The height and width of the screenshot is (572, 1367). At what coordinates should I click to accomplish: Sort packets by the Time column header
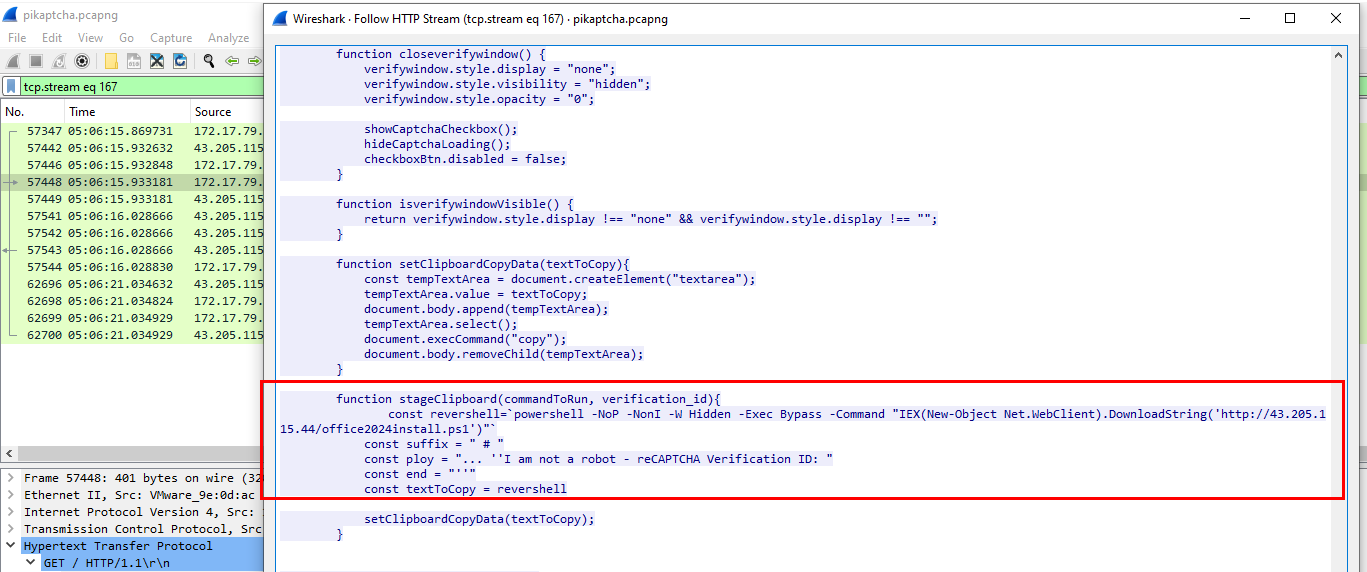pos(127,112)
